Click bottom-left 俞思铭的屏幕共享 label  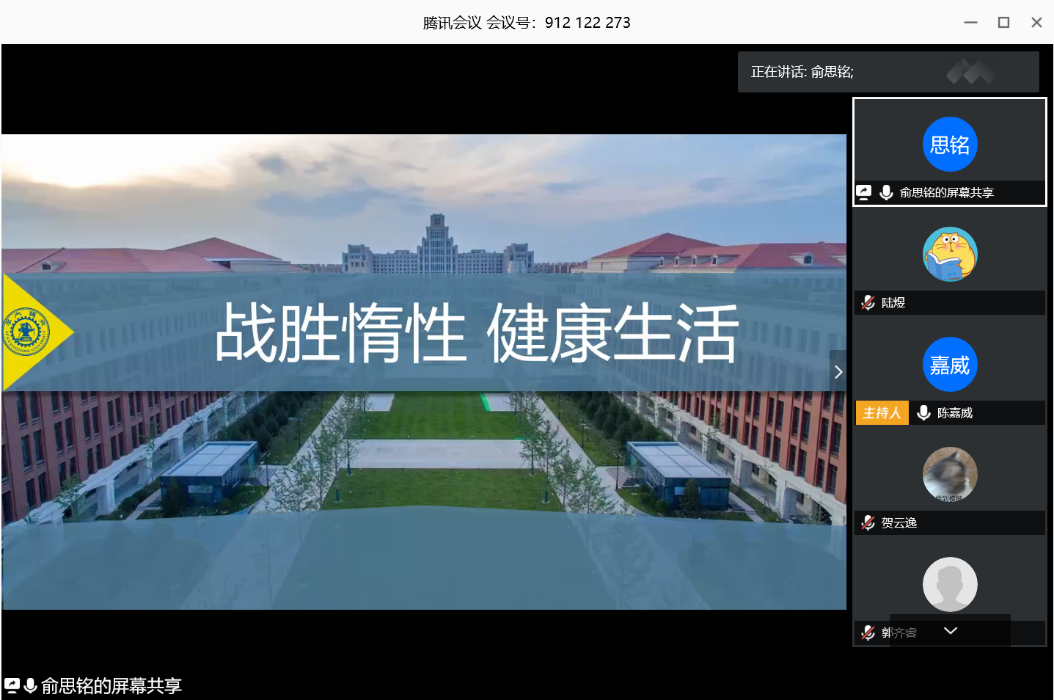point(111,686)
